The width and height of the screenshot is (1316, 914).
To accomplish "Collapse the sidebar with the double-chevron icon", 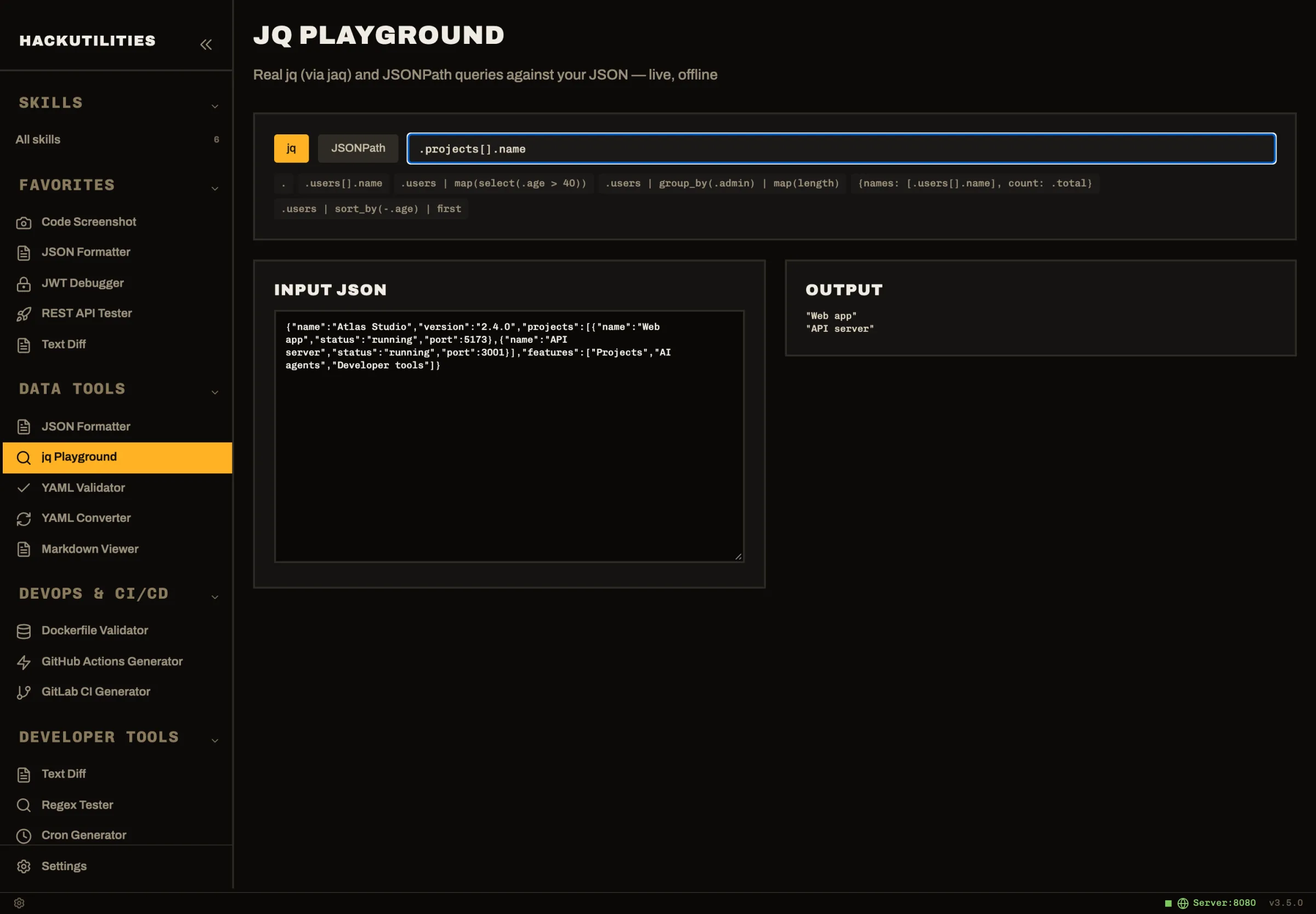I will tap(206, 44).
